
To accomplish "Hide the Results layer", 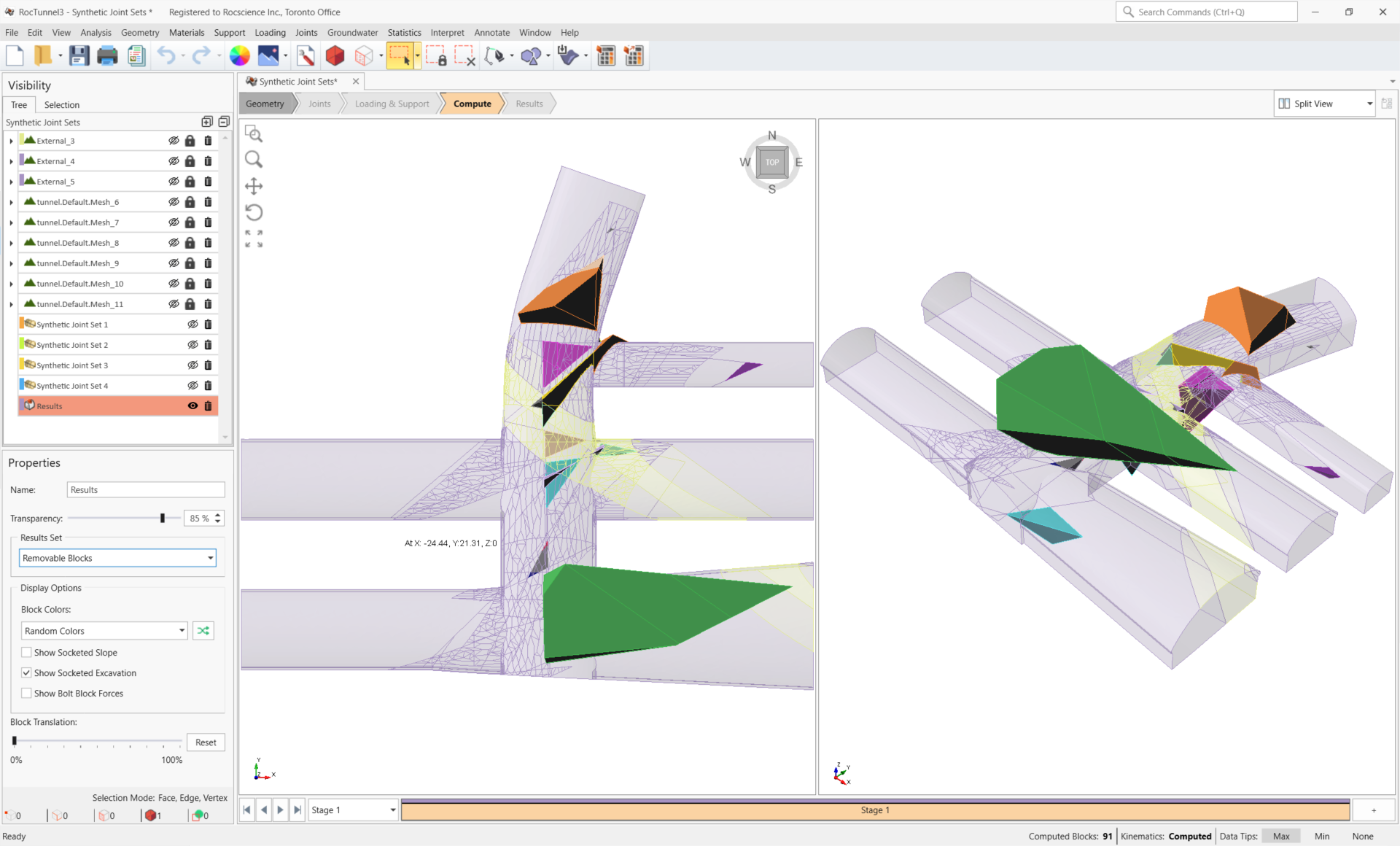I will click(192, 406).
